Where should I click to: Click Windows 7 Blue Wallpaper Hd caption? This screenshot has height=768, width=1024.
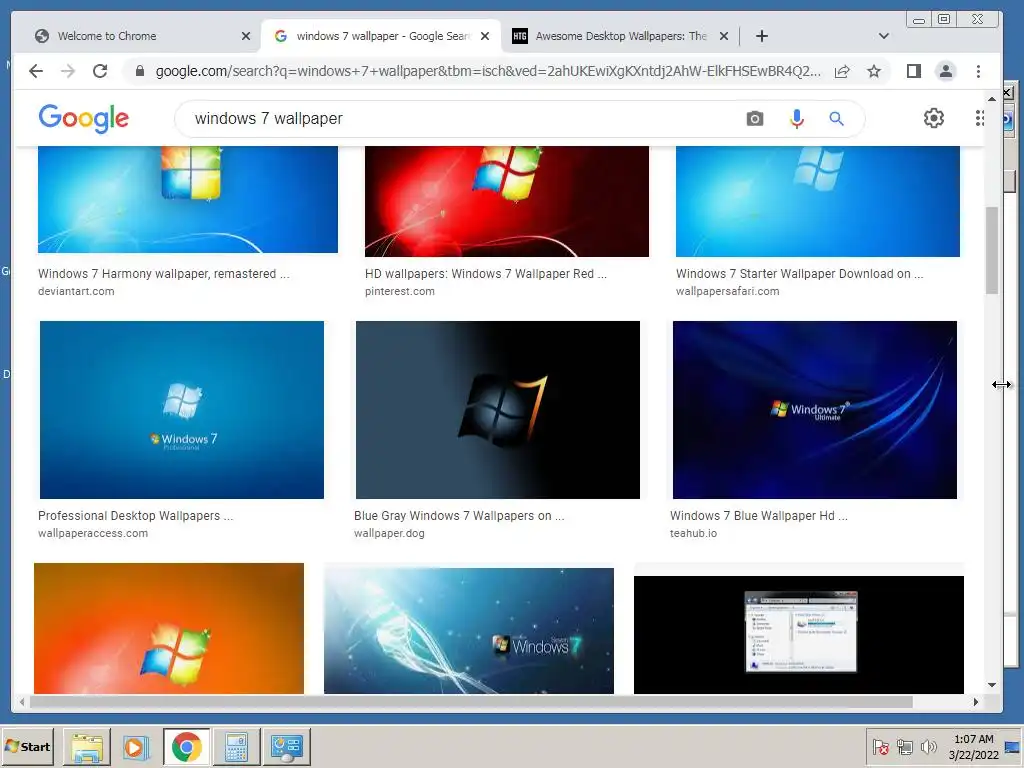tap(759, 515)
